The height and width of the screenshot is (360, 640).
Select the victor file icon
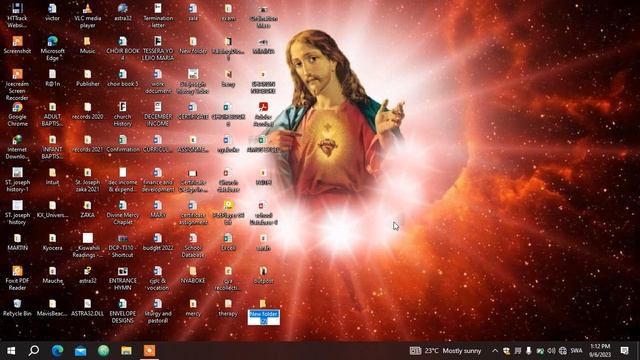pyautogui.click(x=52, y=12)
